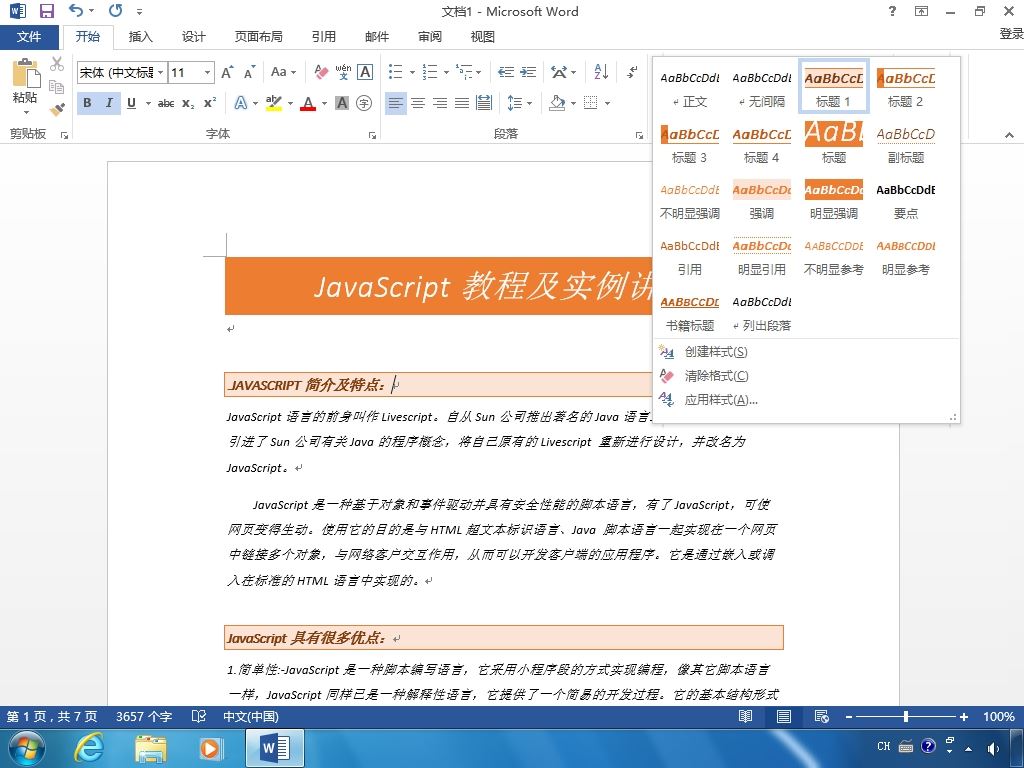The width and height of the screenshot is (1024, 768).
Task: Click the text highlight color button
Action: 274,103
